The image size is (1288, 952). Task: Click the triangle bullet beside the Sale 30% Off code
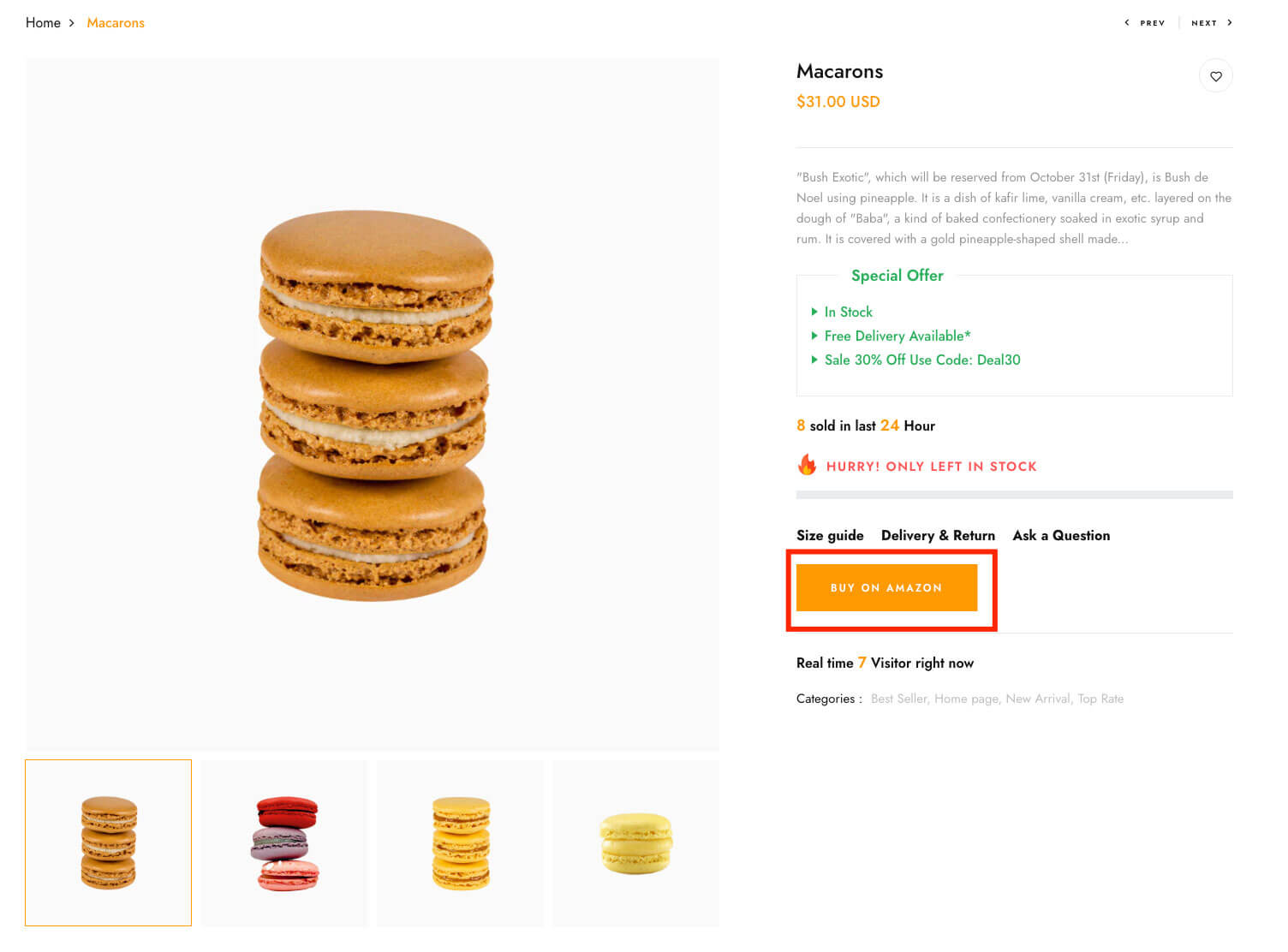click(x=814, y=360)
